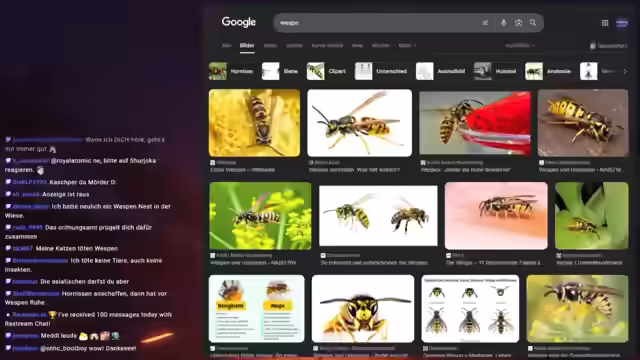Open the wasp on red feeder image
640x360 pixels.
475,123
